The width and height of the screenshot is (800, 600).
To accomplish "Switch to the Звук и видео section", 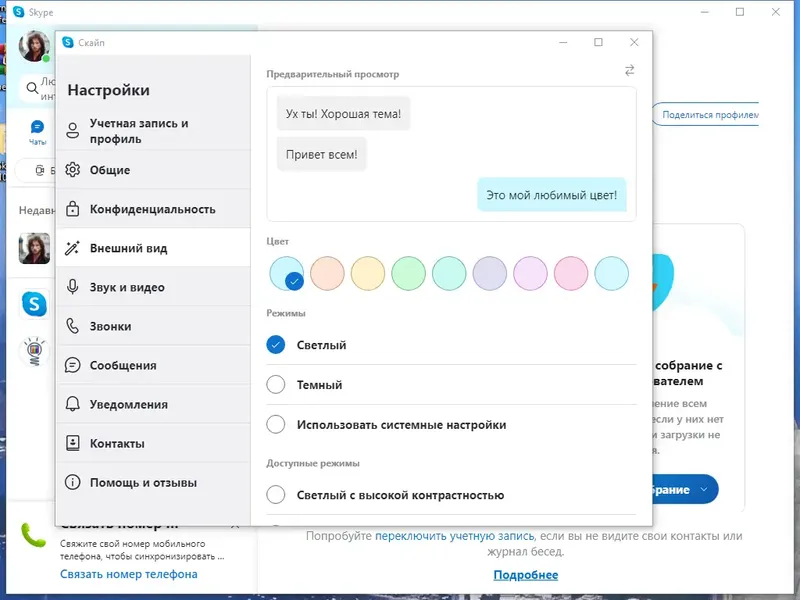I will pyautogui.click(x=153, y=287).
